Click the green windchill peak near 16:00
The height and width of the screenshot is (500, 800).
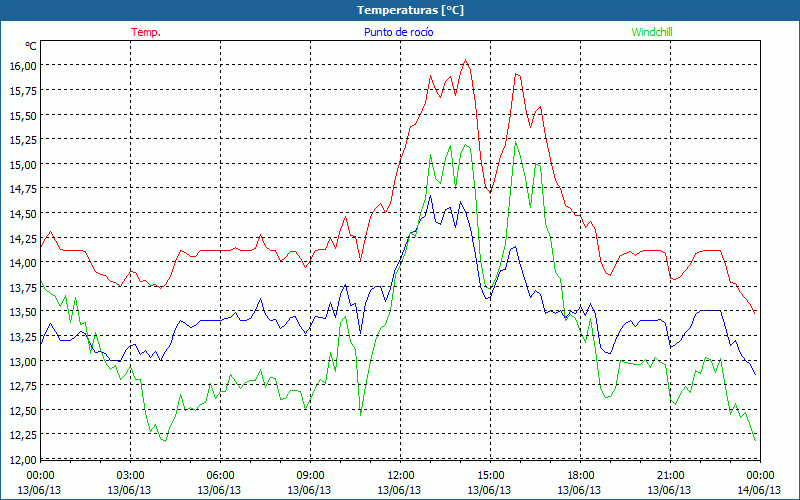pos(516,142)
